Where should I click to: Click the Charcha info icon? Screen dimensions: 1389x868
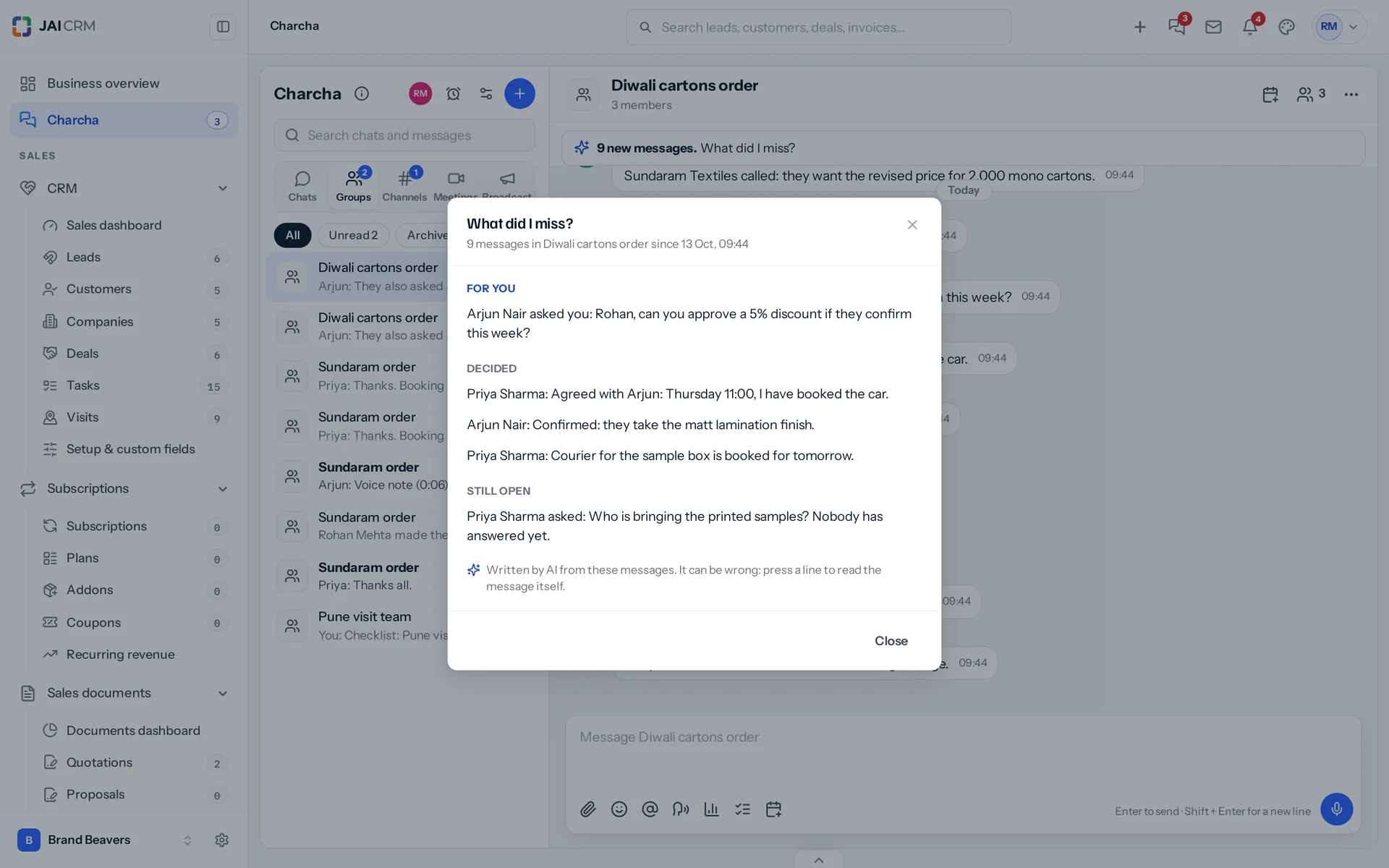[x=362, y=94]
